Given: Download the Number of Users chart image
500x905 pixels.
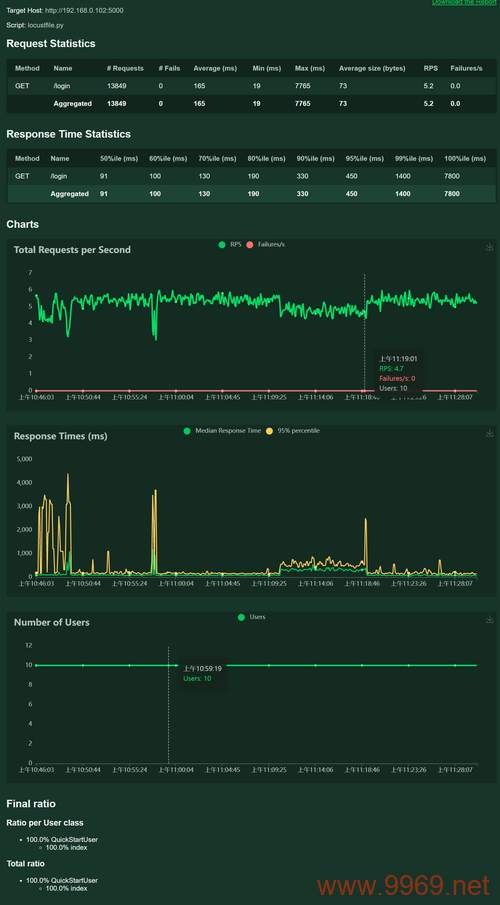Looking at the screenshot, I should 490,619.
